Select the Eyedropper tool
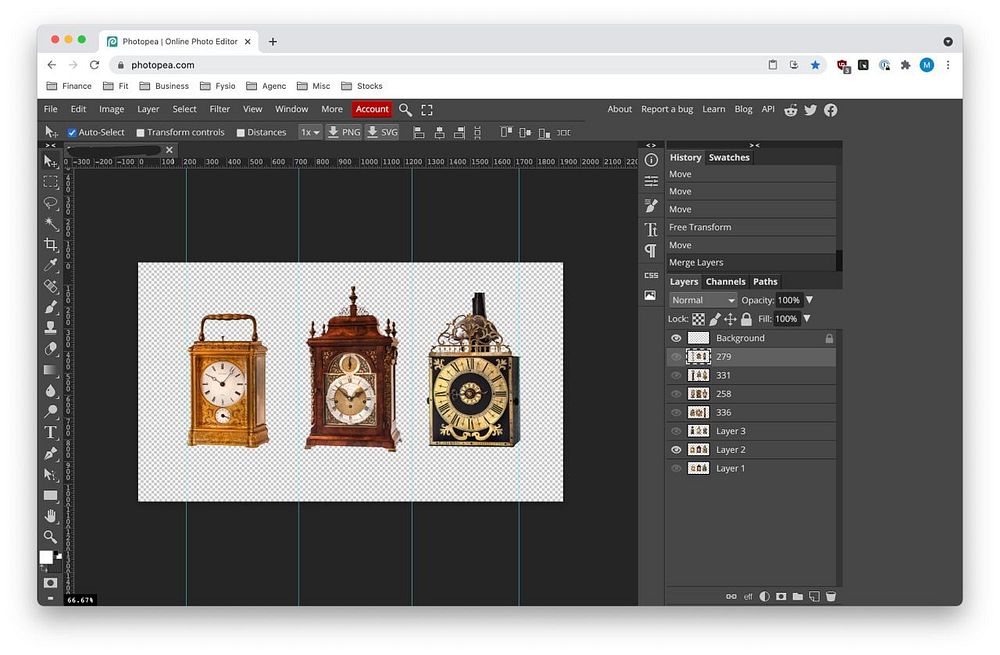Image resolution: width=1000 pixels, height=655 pixels. pyautogui.click(x=50, y=265)
